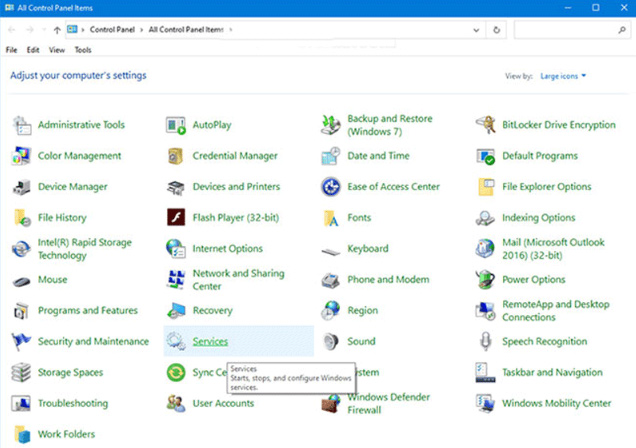Image resolution: width=636 pixels, height=448 pixels.
Task: Open the Recovery link
Action: (213, 311)
